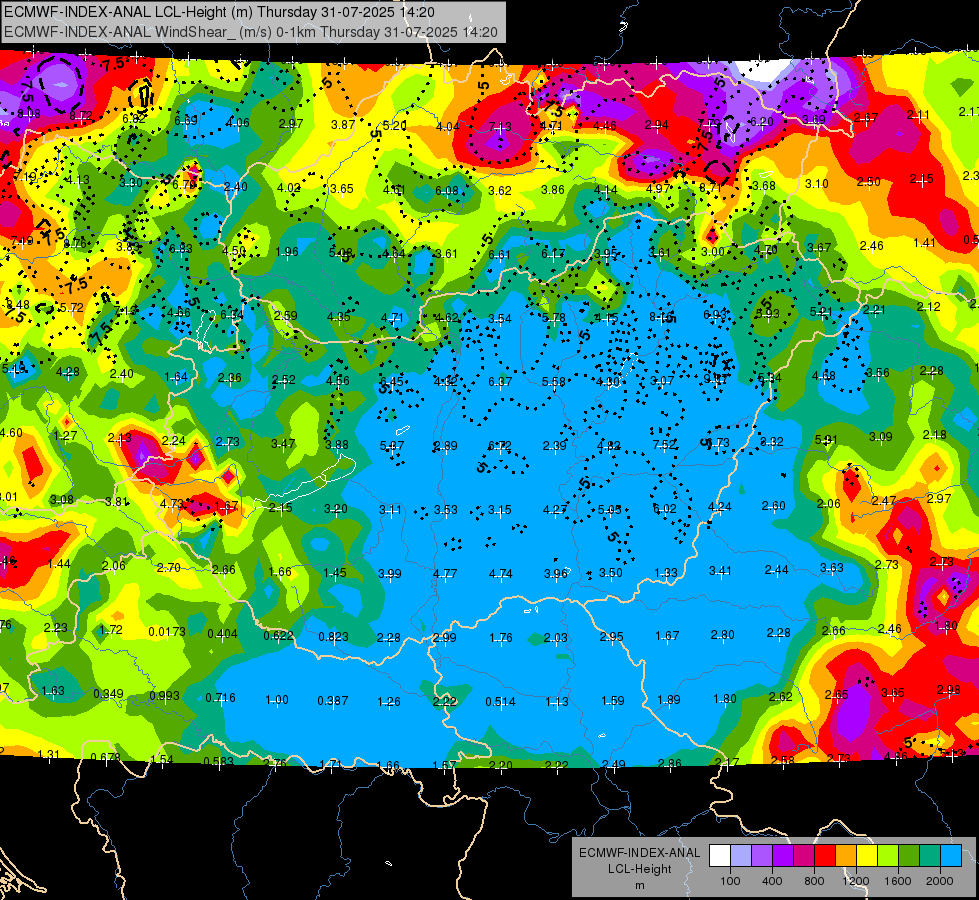Click the wind shear value 4.77
This screenshot has height=900, width=979.
click(x=445, y=573)
